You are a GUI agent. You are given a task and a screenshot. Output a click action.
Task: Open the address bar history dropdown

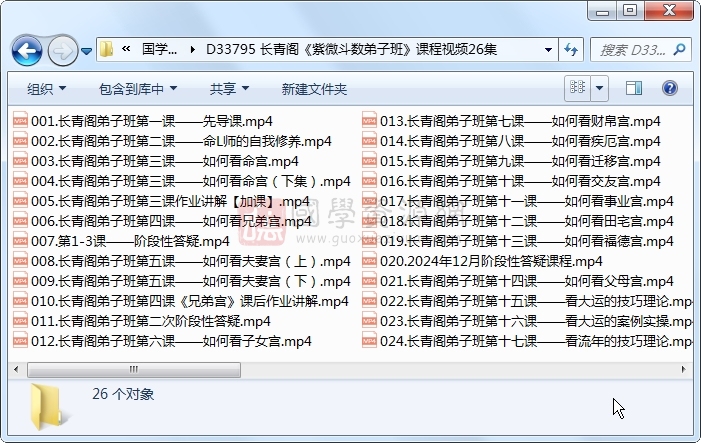point(548,50)
